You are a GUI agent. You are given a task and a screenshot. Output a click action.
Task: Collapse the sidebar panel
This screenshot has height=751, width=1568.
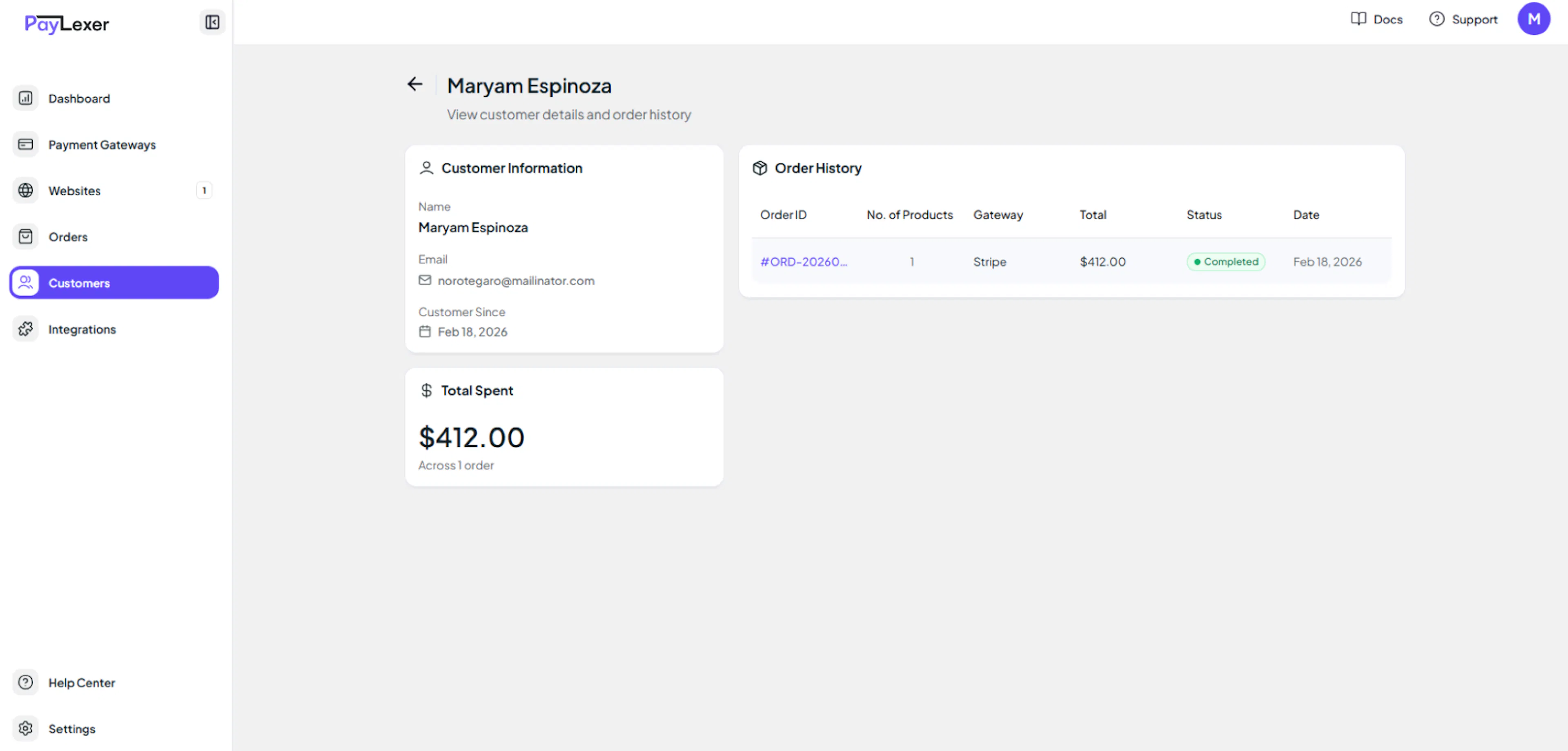[x=212, y=22]
